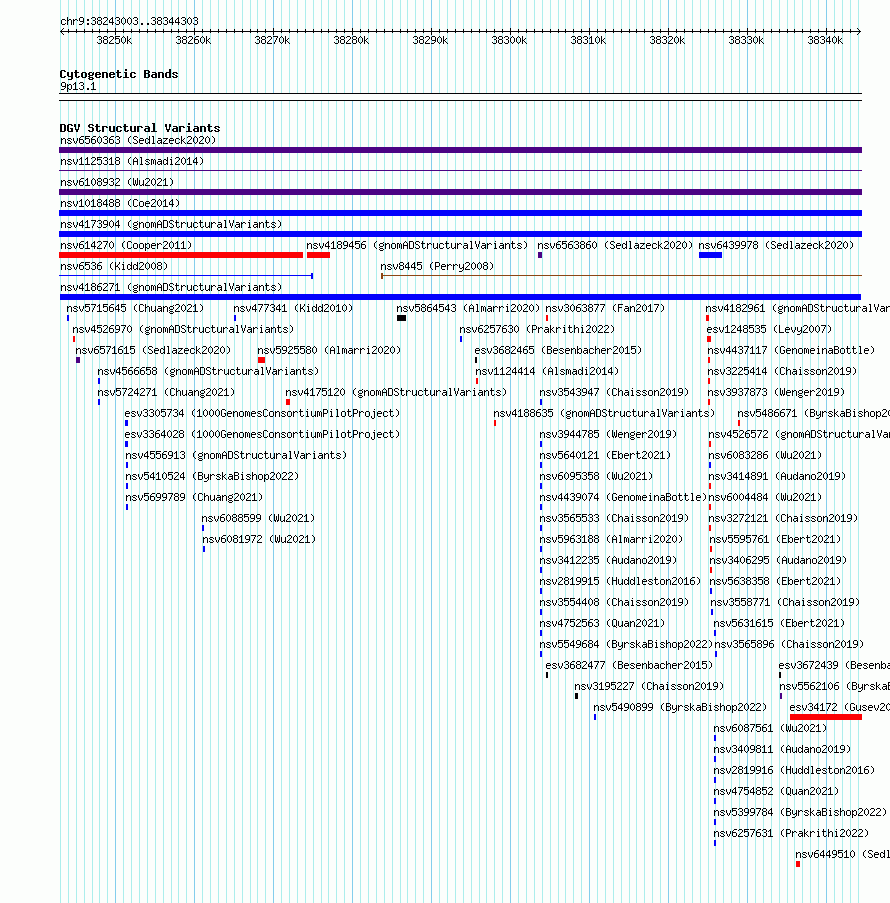
Task: Click nsv2819916 (Huddleston2016) label
Action: (x=794, y=771)
